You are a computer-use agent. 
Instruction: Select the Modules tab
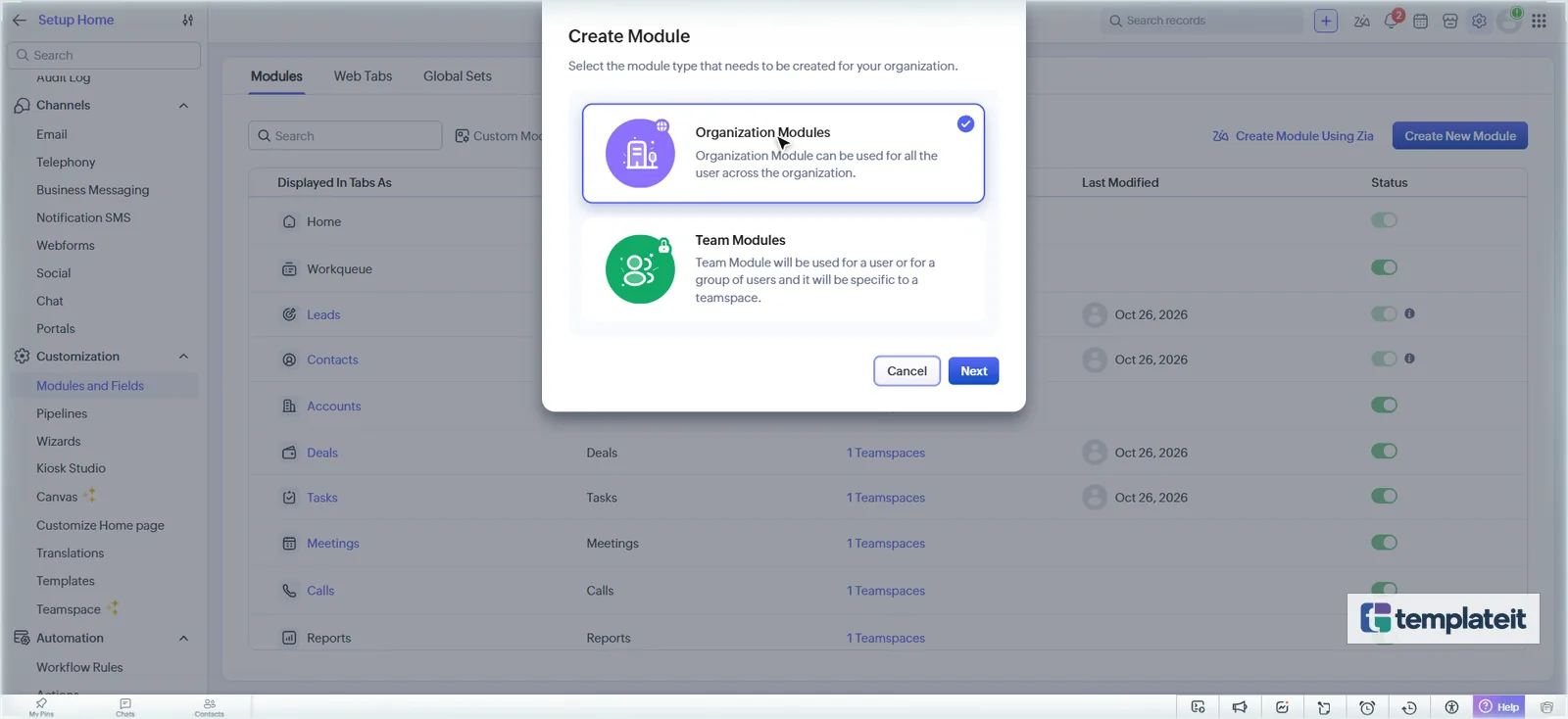point(276,76)
